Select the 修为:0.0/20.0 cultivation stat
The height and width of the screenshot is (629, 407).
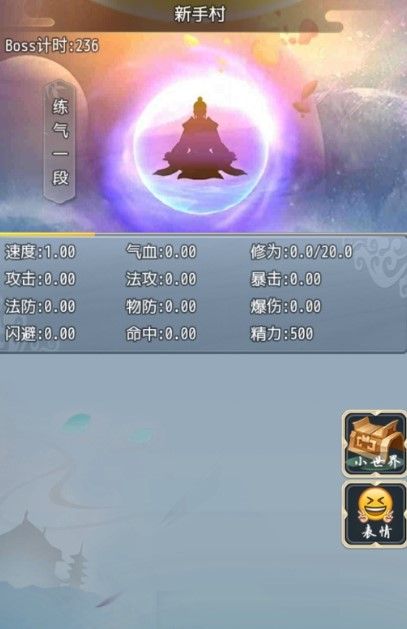click(x=302, y=252)
